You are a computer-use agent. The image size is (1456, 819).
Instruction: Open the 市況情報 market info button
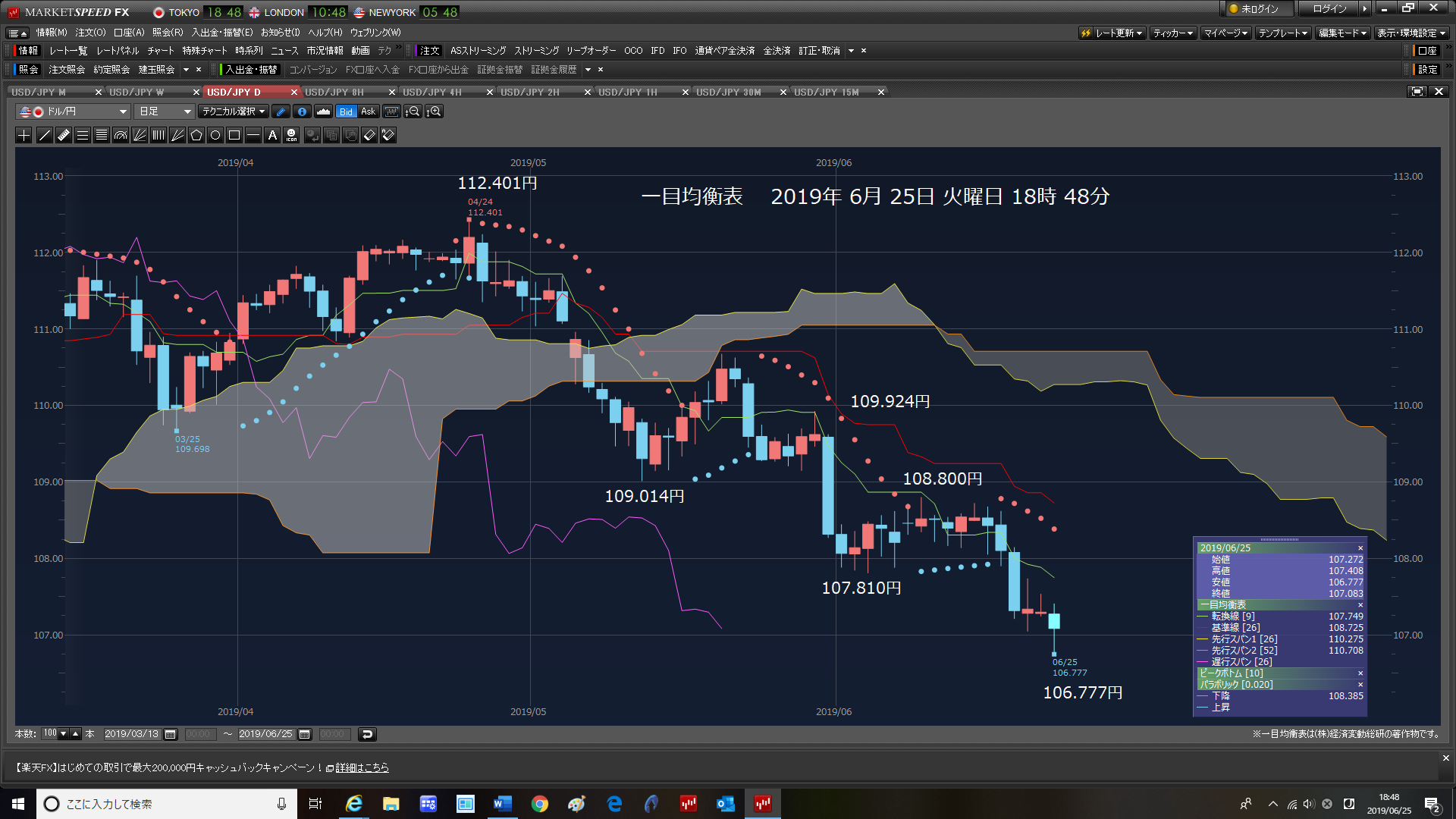[x=325, y=51]
